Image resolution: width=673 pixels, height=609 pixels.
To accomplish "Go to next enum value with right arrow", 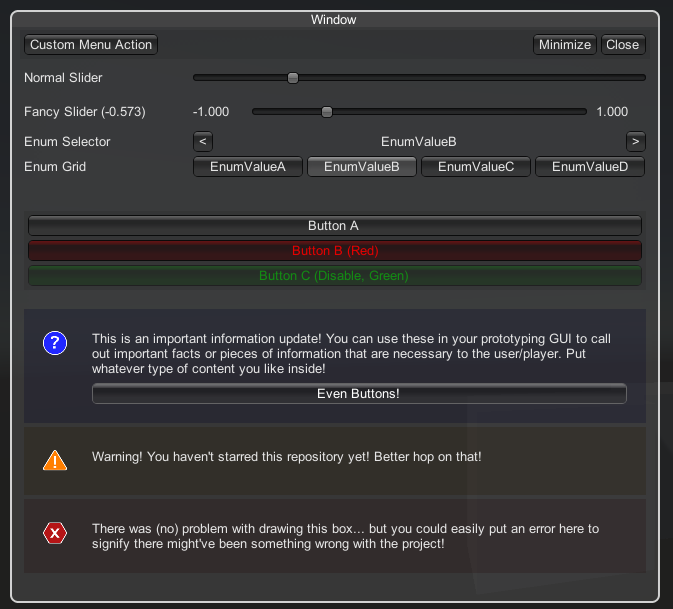I will (x=636, y=141).
